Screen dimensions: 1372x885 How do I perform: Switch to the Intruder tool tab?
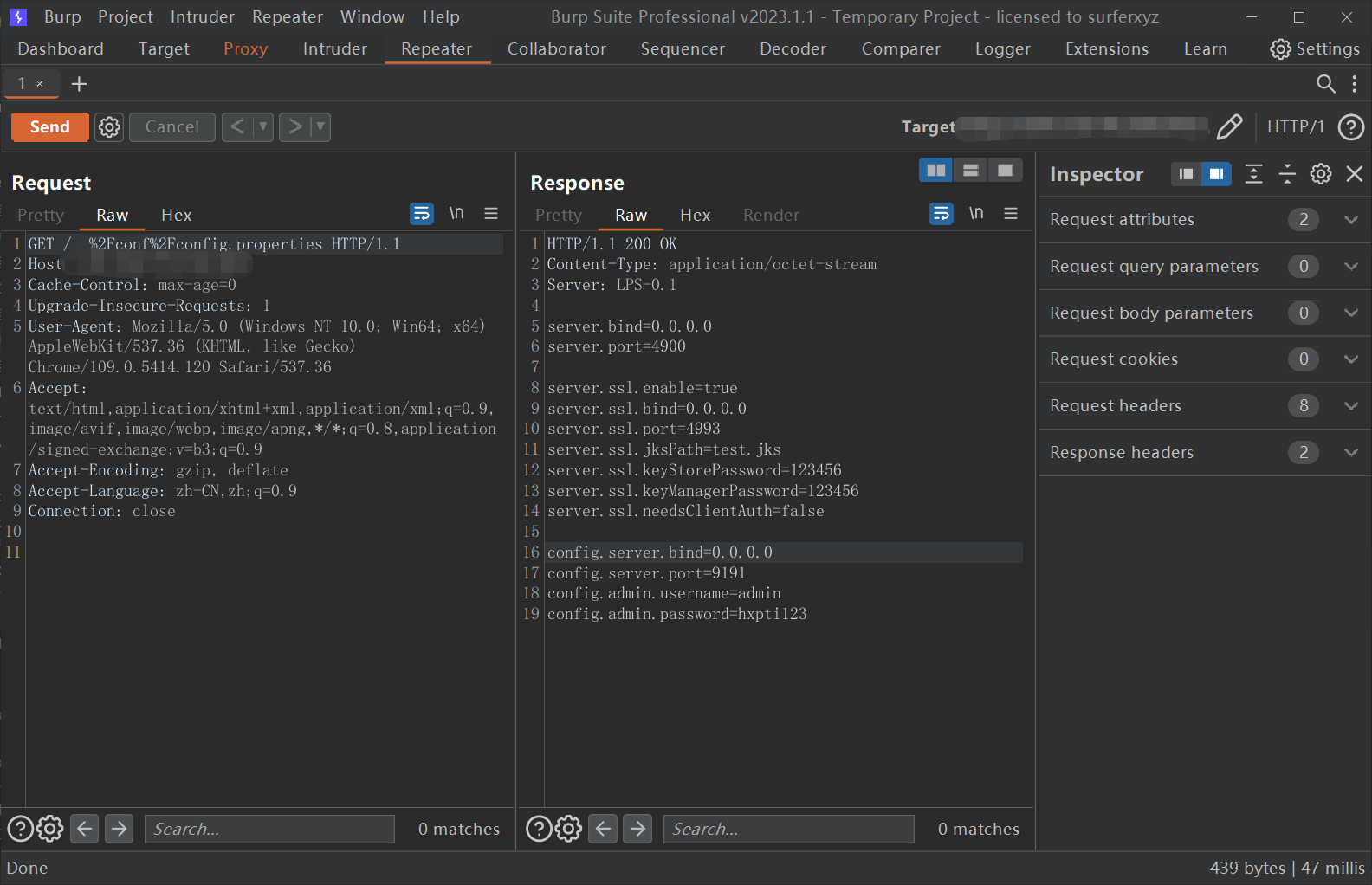tap(335, 49)
